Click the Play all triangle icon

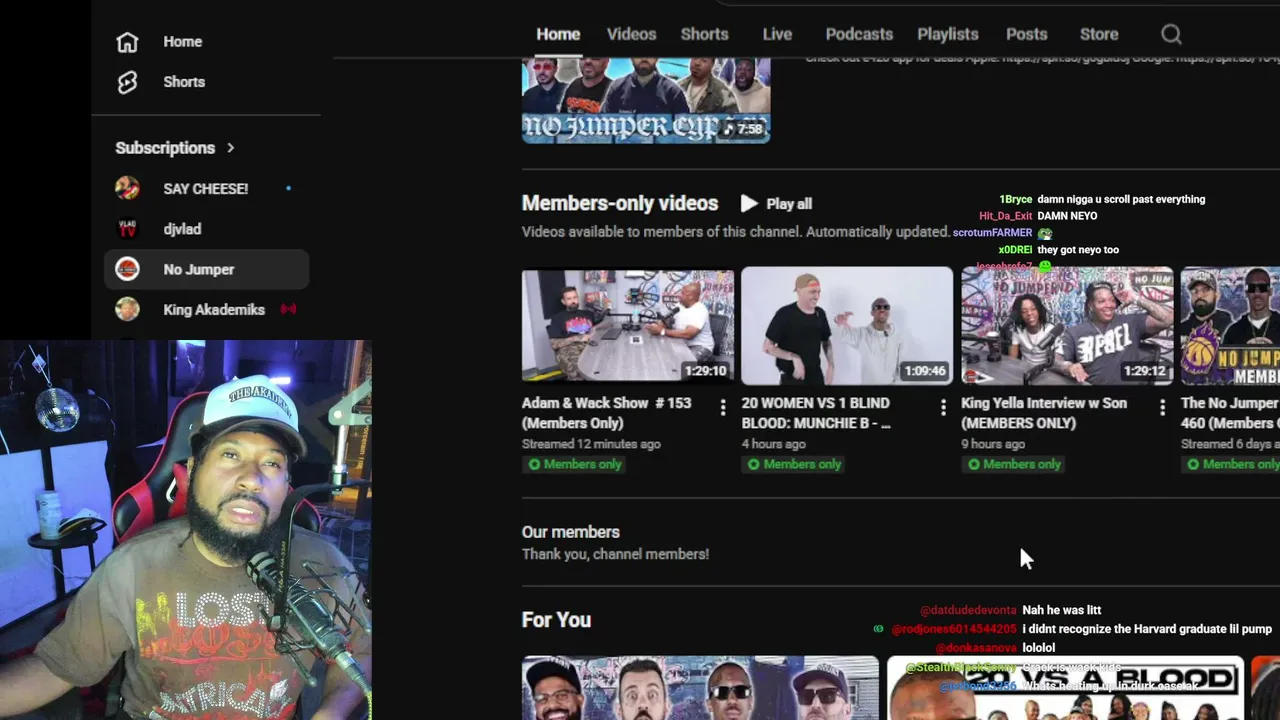pyautogui.click(x=749, y=203)
